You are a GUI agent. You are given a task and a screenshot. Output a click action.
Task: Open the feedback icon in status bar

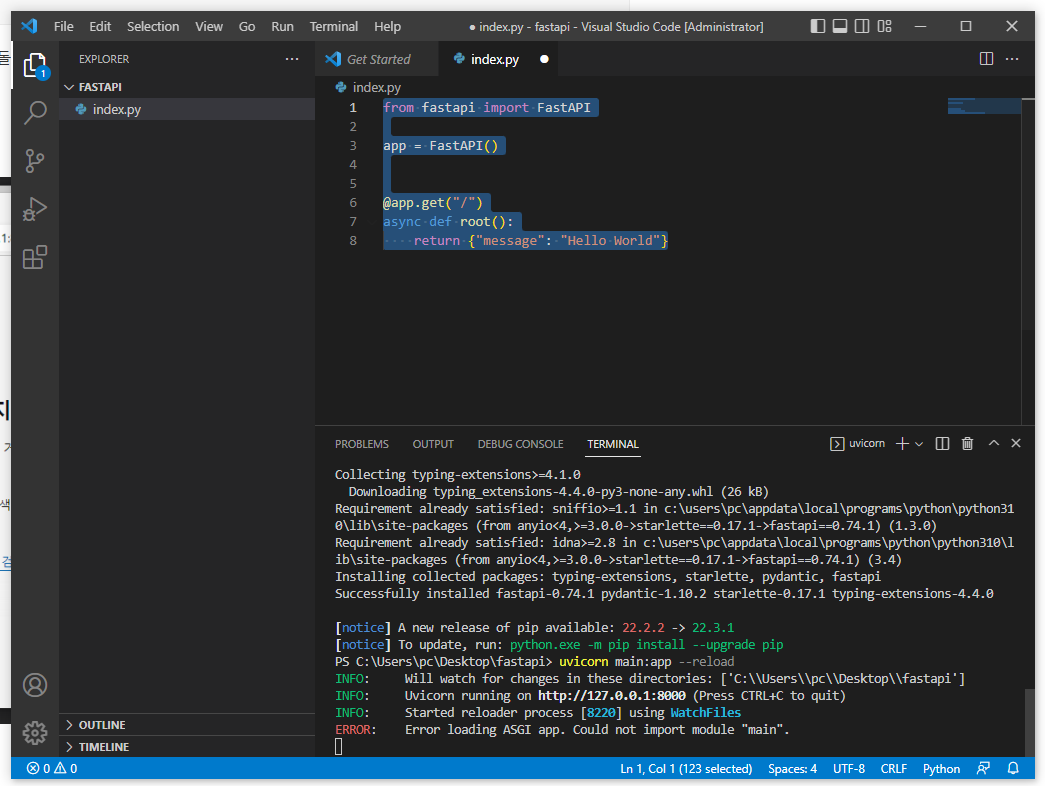point(983,769)
